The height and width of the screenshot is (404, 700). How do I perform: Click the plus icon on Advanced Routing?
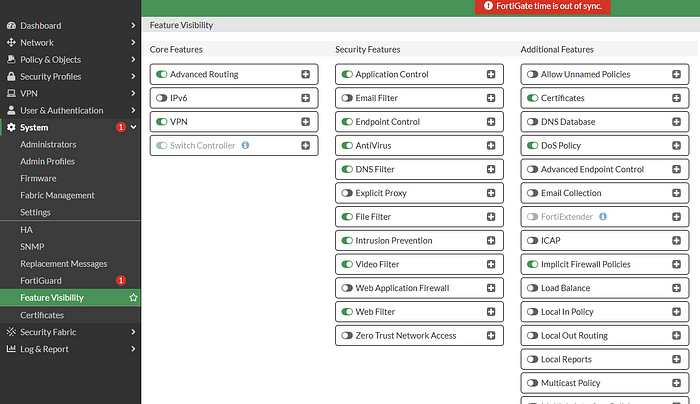(305, 74)
